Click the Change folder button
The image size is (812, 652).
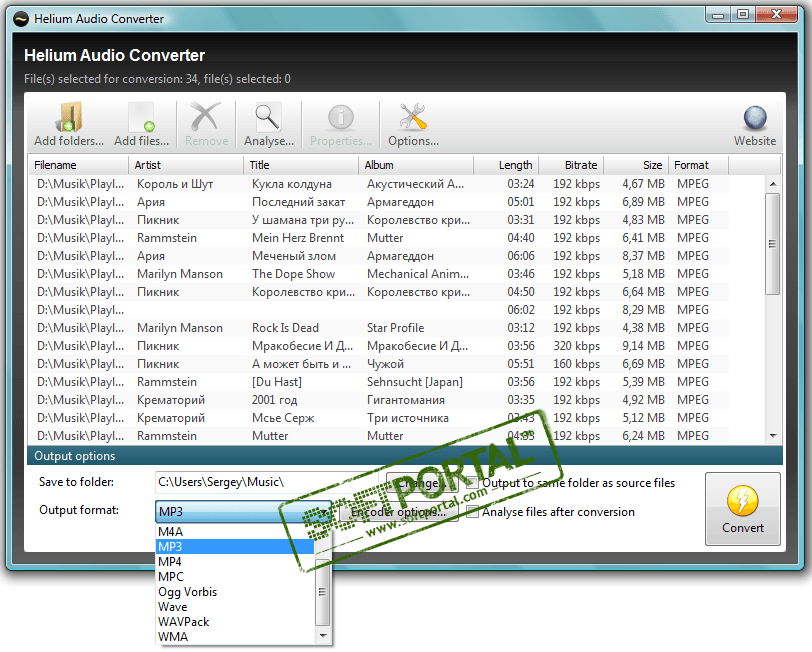coord(422,483)
